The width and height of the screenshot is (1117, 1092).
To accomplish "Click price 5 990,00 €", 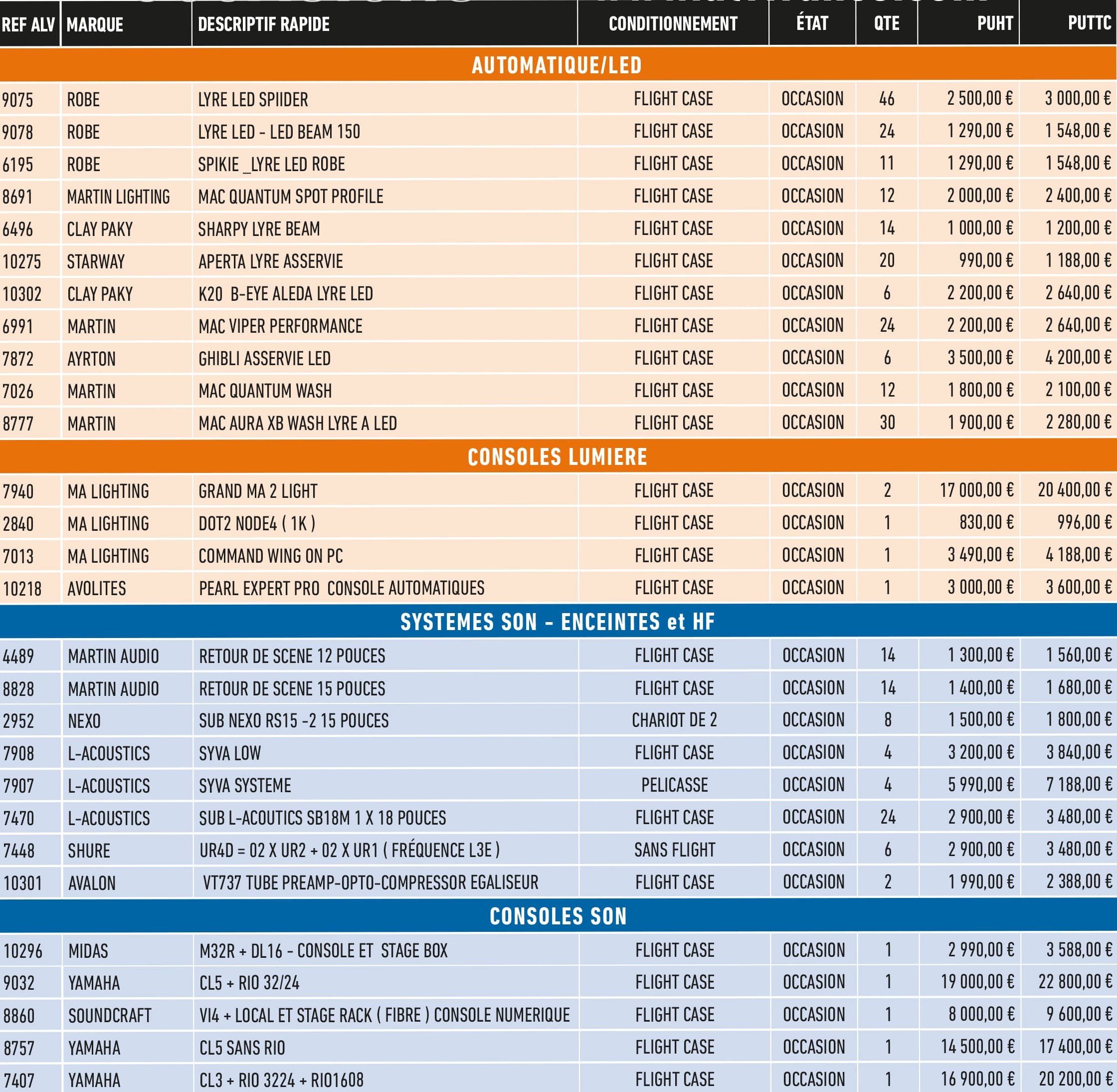I will point(981,784).
